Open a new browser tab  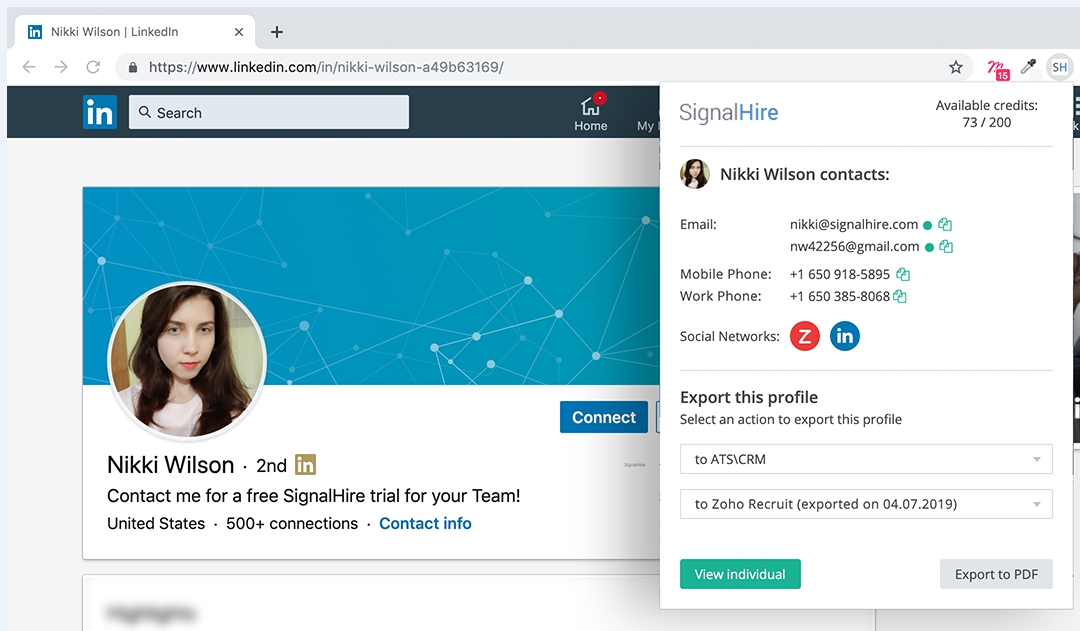coord(277,32)
